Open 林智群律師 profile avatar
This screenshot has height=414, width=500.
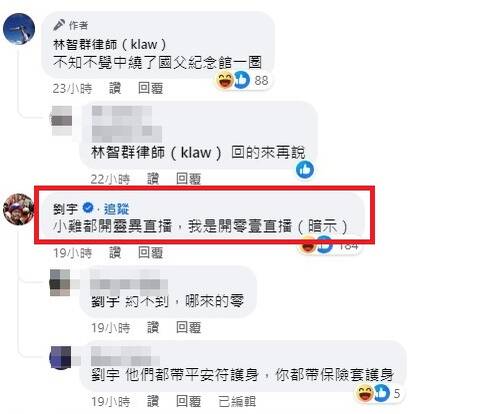tap(19, 29)
